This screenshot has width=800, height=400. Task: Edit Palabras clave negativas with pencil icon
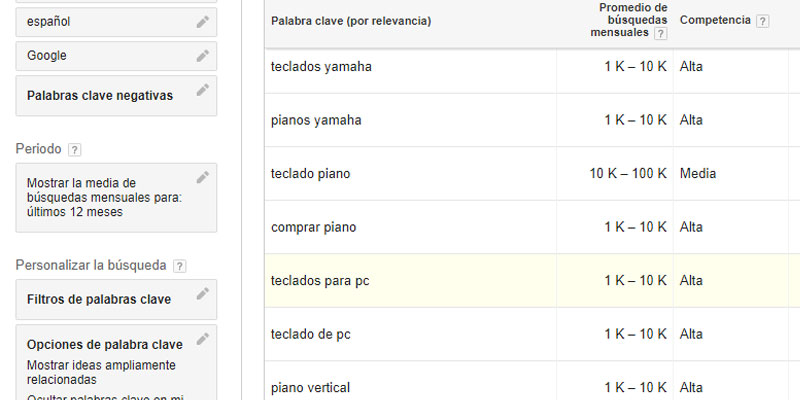(x=203, y=90)
